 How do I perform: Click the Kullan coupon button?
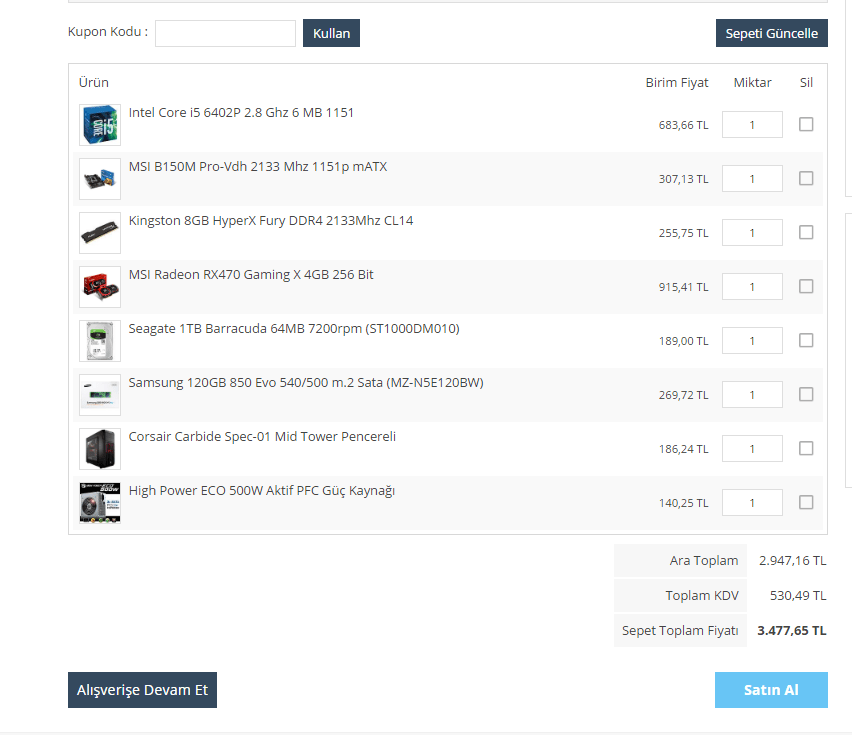[x=331, y=33]
